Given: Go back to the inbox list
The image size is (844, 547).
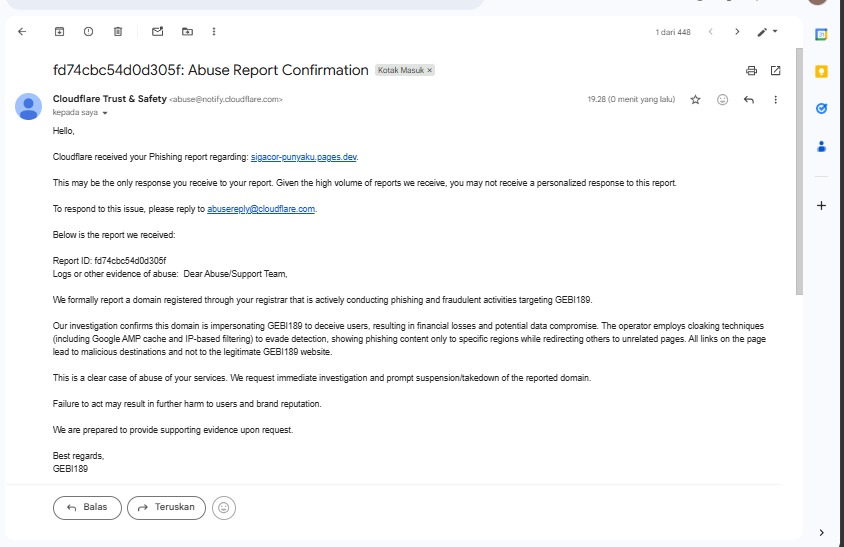Looking at the screenshot, I should pos(22,32).
